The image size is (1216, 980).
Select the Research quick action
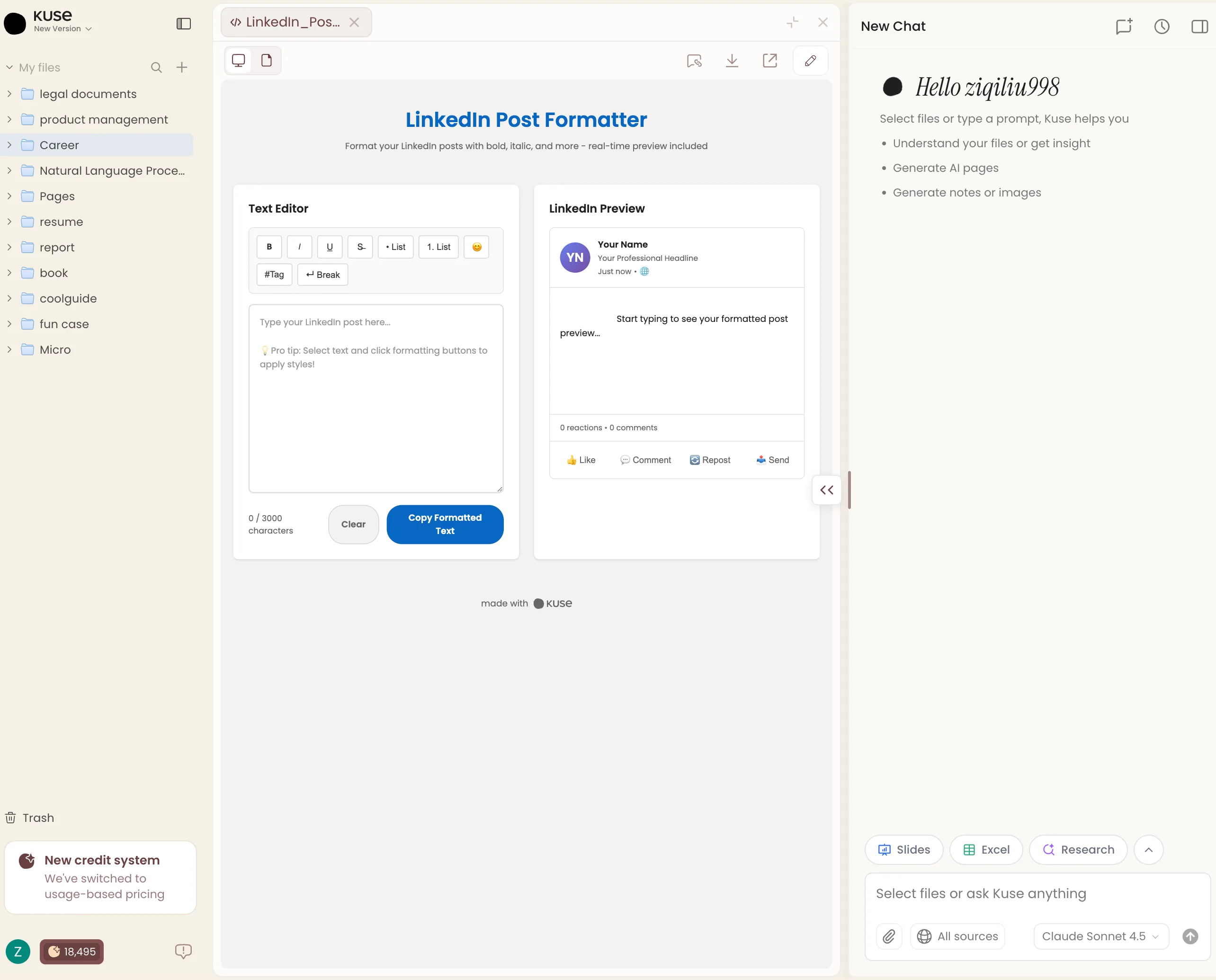click(x=1078, y=850)
